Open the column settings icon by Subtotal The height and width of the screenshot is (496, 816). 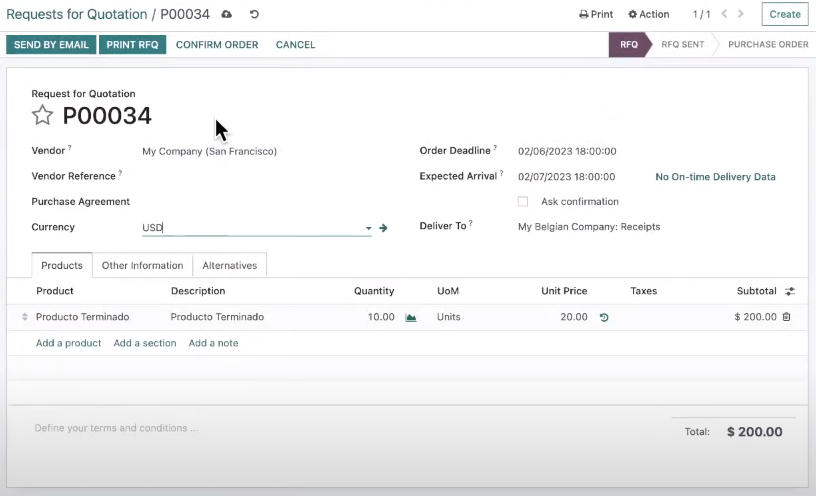[x=790, y=291]
